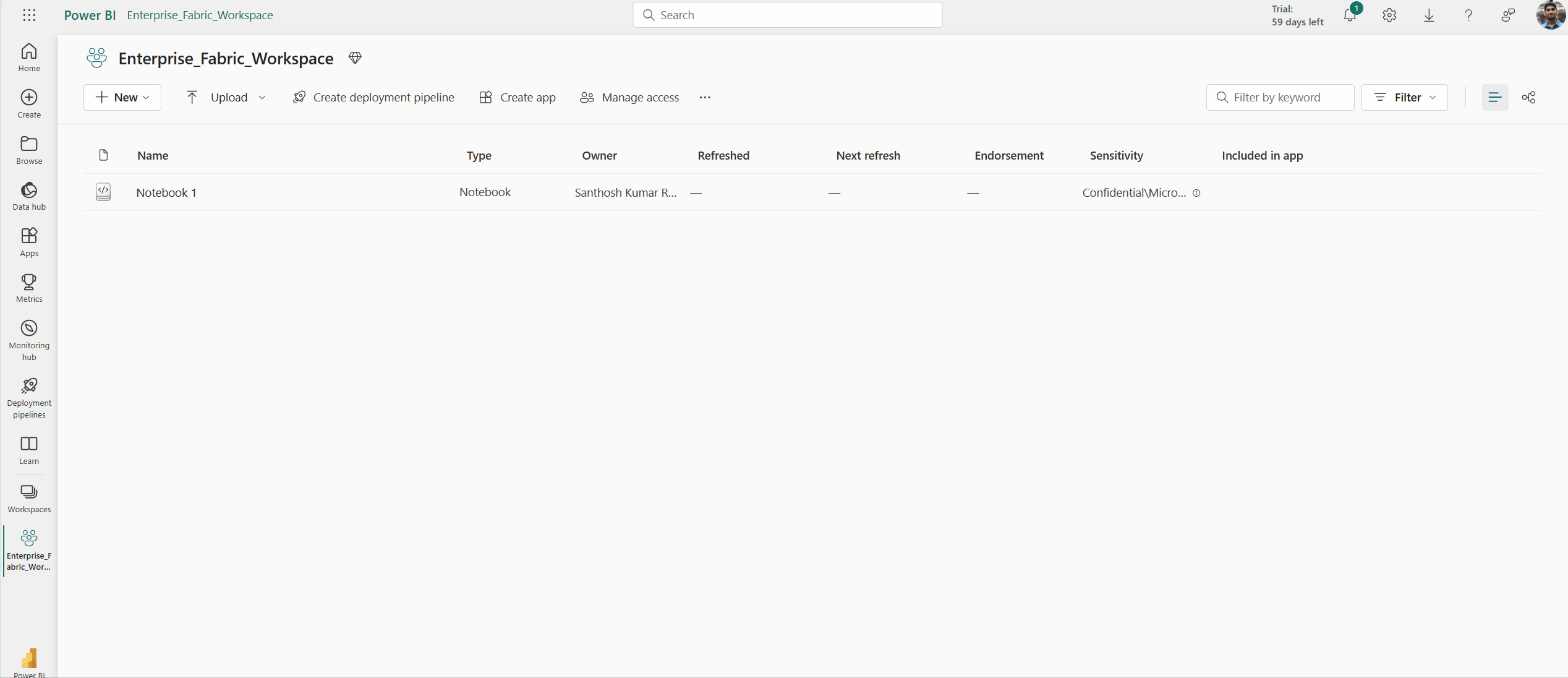1568x678 pixels.
Task: Toggle the Notebook 1 row checkbox
Action: (x=103, y=192)
